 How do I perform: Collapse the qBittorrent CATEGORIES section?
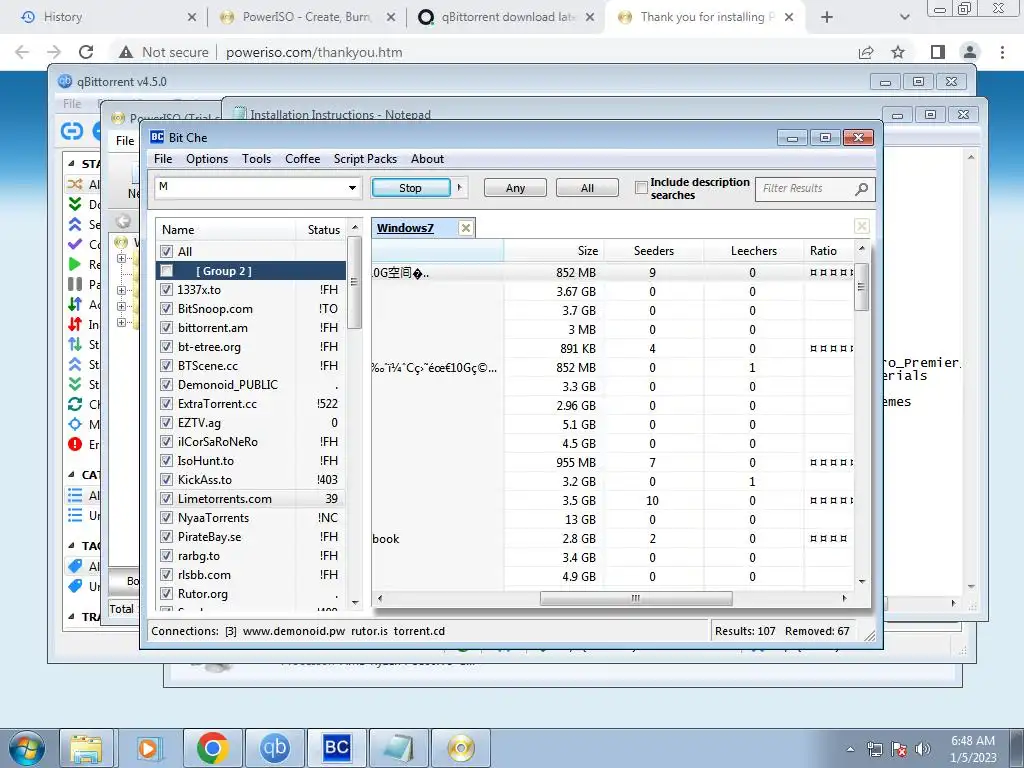(x=72, y=475)
